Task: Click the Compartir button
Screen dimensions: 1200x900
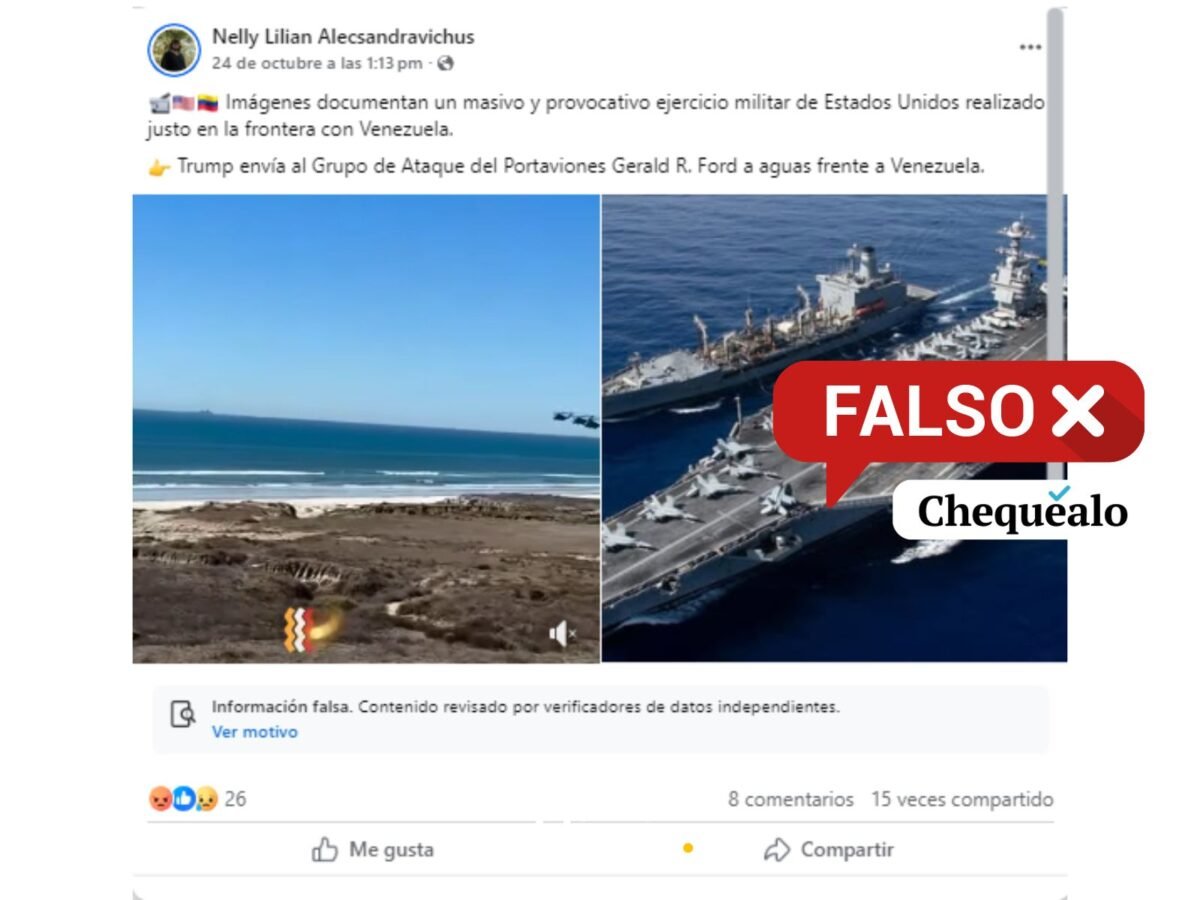Action: pos(828,850)
